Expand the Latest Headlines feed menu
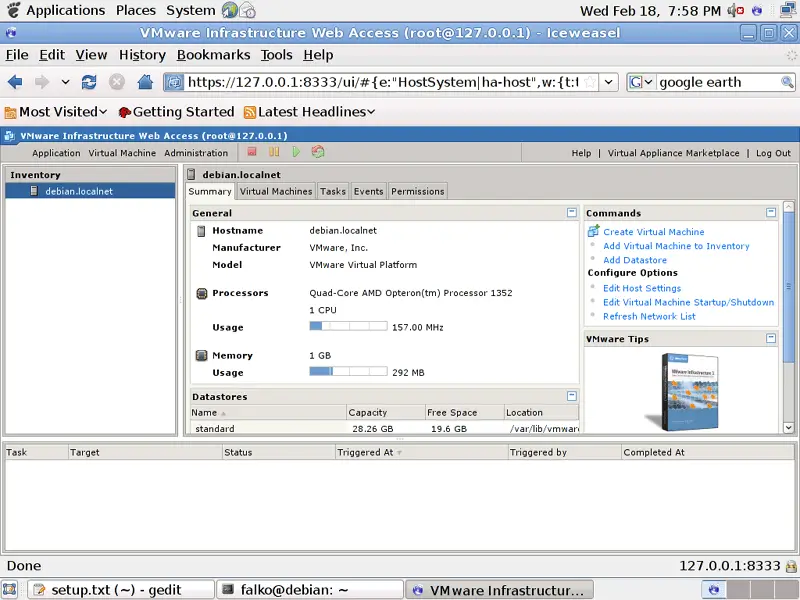800x600 pixels. click(x=309, y=112)
